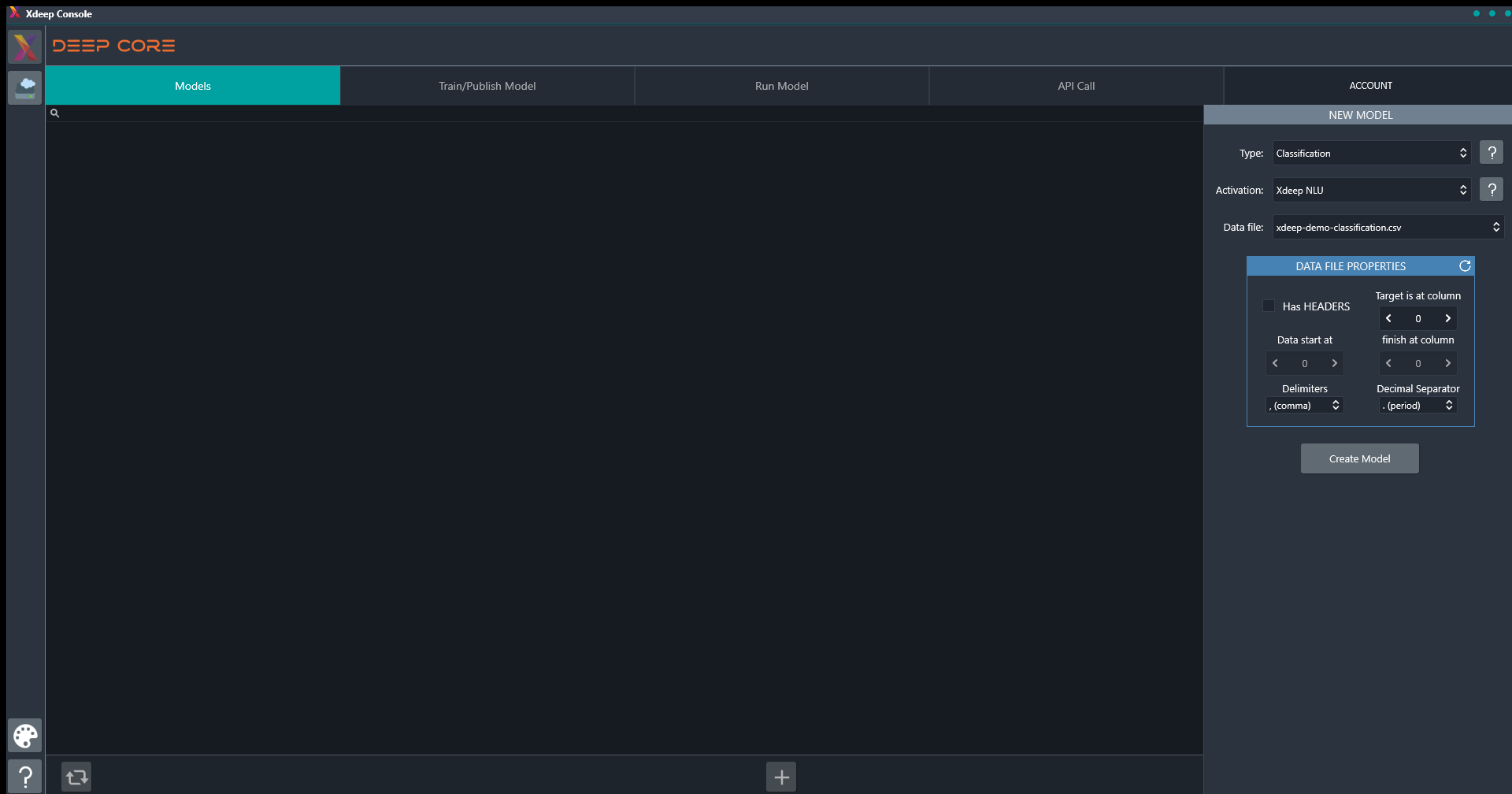Open the Xdeep logo sidebar icon
The width and height of the screenshot is (1512, 794).
tap(25, 47)
